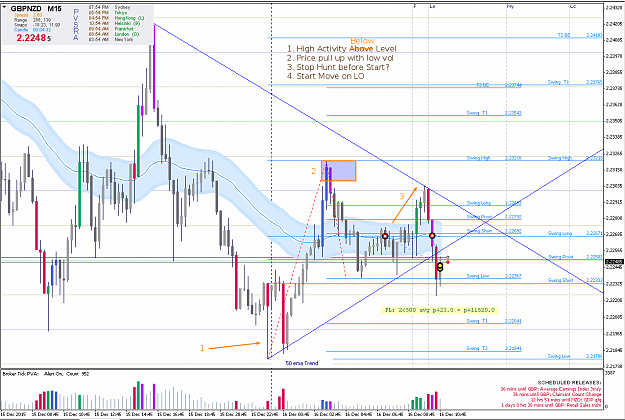Select the GBP Retail Sales m/m release line
This screenshot has height=420, width=625.
(x=551, y=405)
